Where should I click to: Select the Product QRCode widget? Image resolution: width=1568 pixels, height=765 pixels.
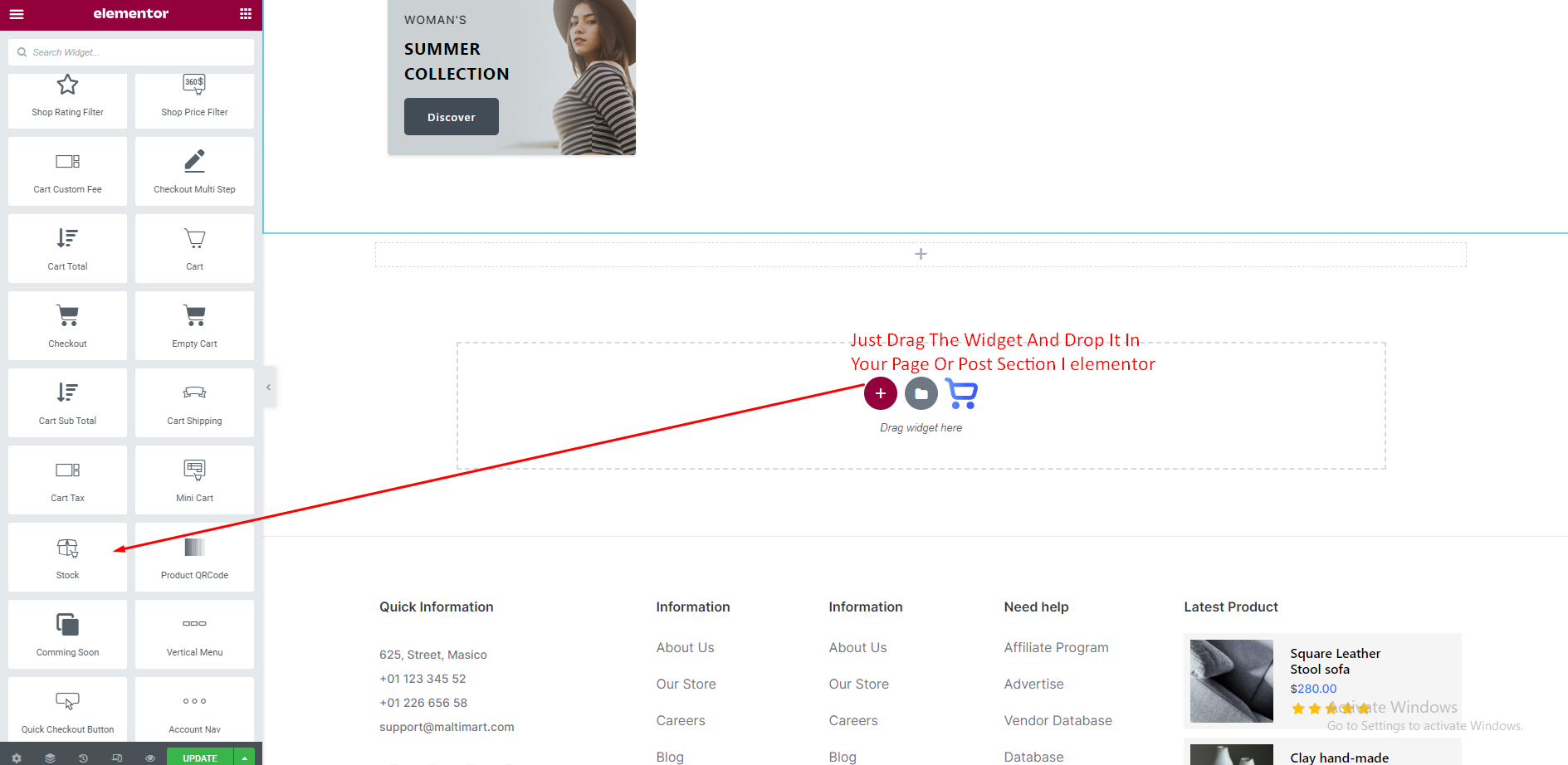(194, 557)
